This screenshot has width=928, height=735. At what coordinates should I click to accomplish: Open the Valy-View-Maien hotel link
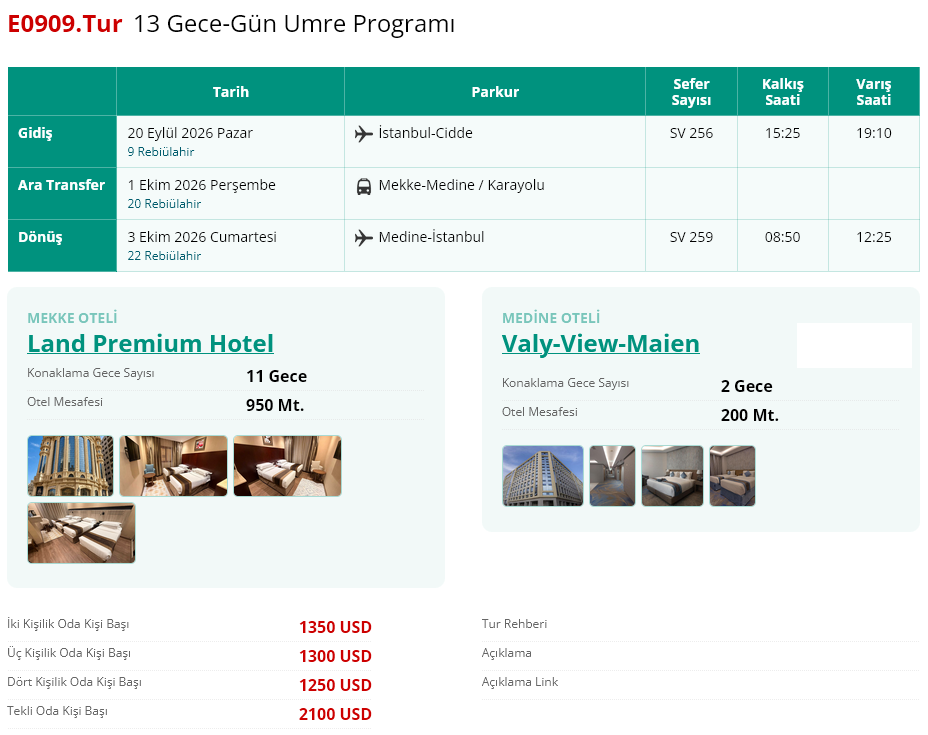tap(600, 343)
